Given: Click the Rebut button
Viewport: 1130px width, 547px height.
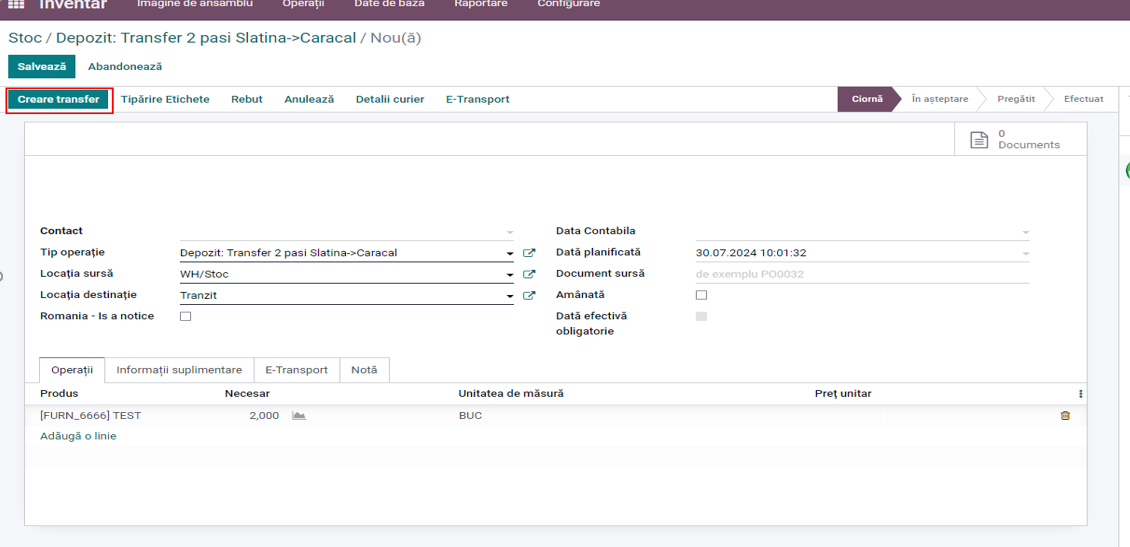Looking at the screenshot, I should [246, 99].
